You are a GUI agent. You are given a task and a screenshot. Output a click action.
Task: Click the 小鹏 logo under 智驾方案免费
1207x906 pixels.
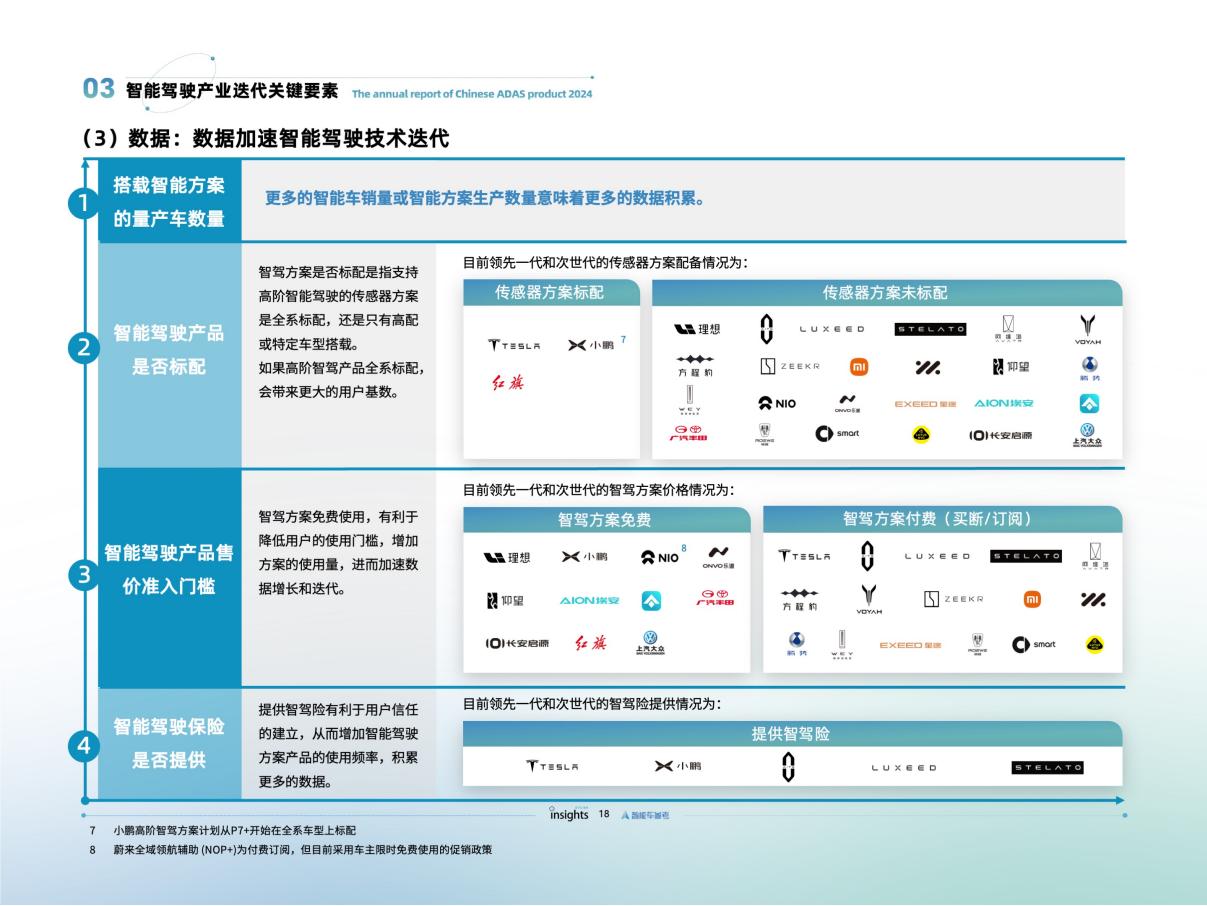coord(585,557)
